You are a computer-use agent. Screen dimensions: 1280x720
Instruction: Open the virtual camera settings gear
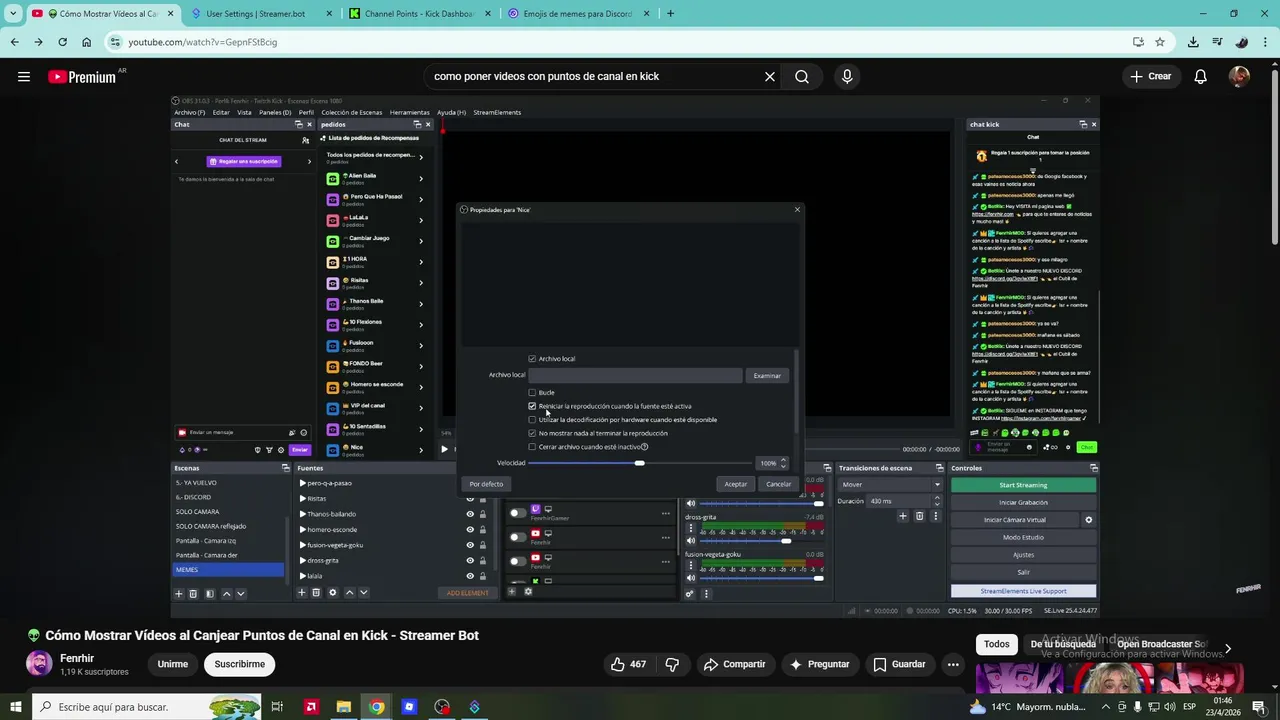coord(1089,520)
